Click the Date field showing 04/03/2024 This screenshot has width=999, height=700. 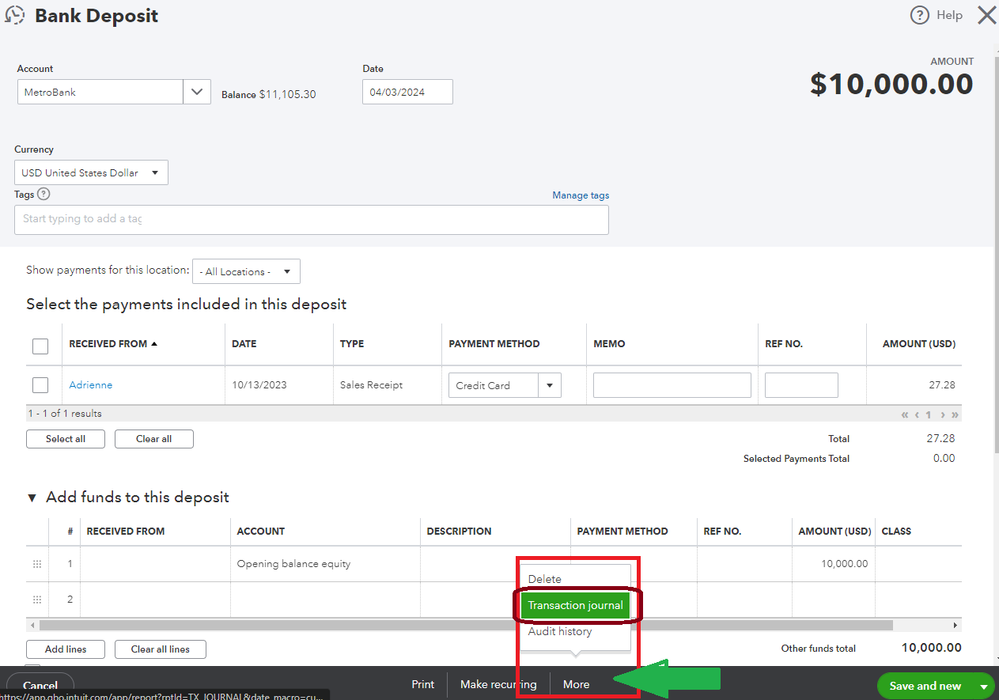tap(408, 92)
